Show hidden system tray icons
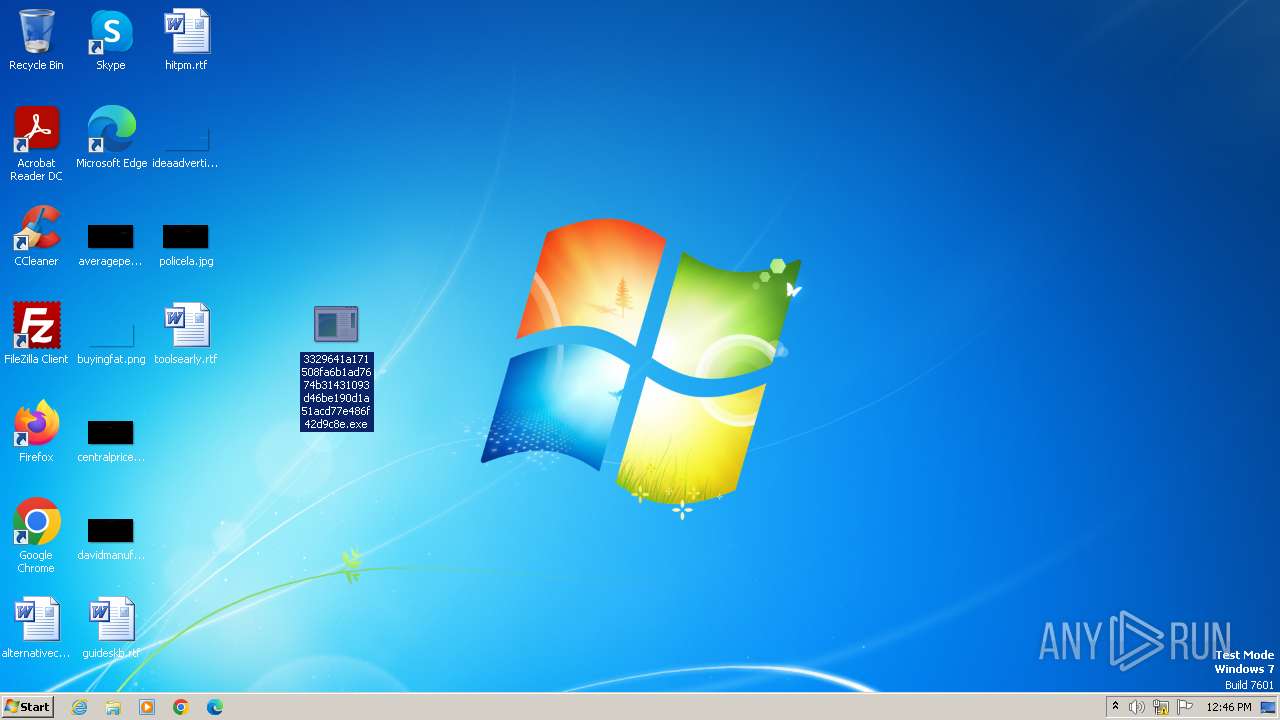The height and width of the screenshot is (720, 1280). [x=1115, y=707]
